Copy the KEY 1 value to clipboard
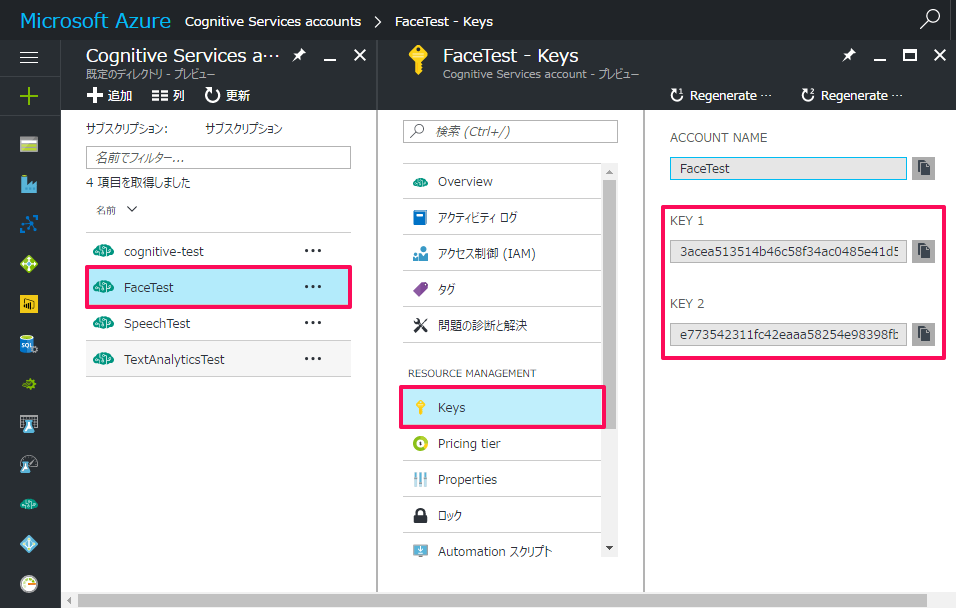 (x=923, y=251)
